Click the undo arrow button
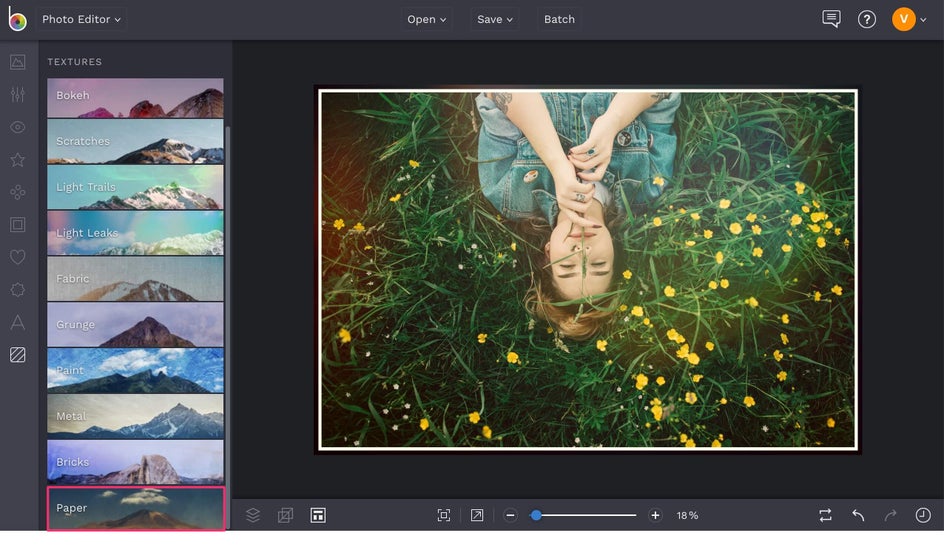 tap(858, 515)
